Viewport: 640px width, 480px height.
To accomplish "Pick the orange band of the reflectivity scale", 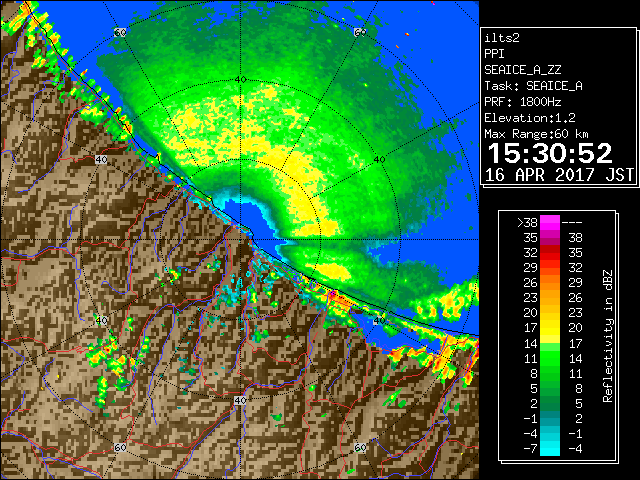I will point(550,291).
